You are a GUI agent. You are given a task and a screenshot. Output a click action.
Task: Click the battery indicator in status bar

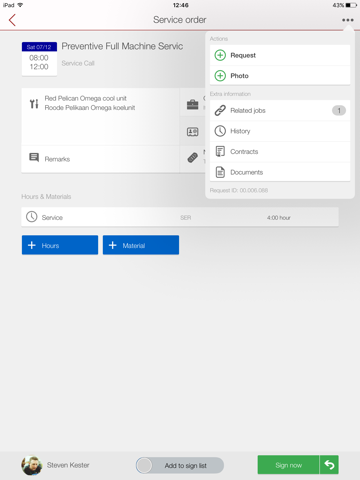coord(351,5)
